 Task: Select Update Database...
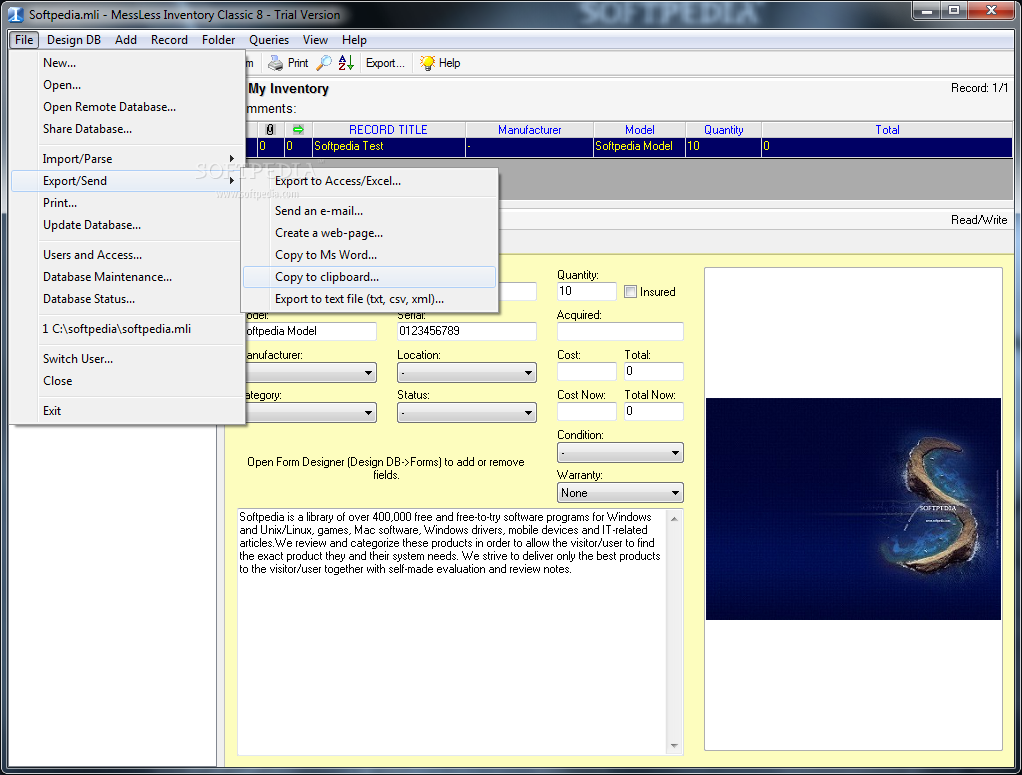pyautogui.click(x=127, y=225)
